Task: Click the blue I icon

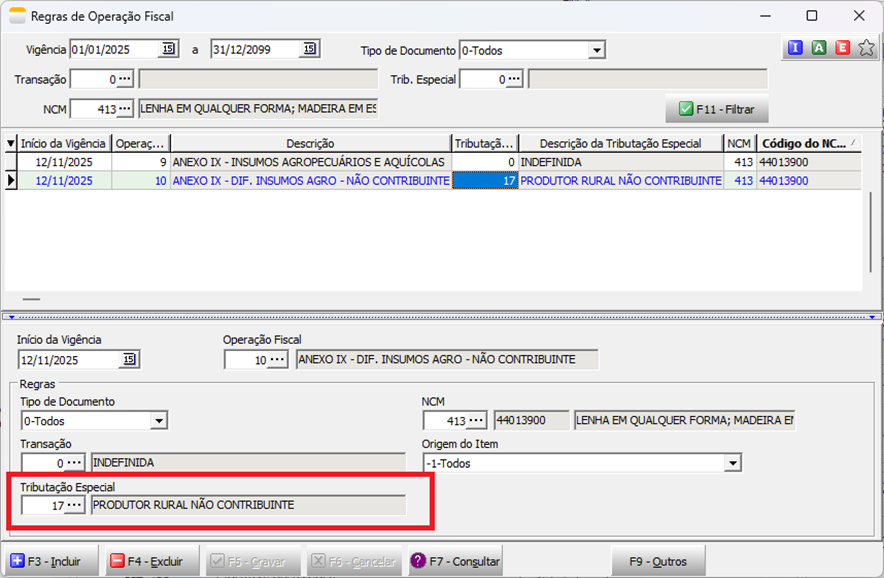Action: pyautogui.click(x=795, y=48)
